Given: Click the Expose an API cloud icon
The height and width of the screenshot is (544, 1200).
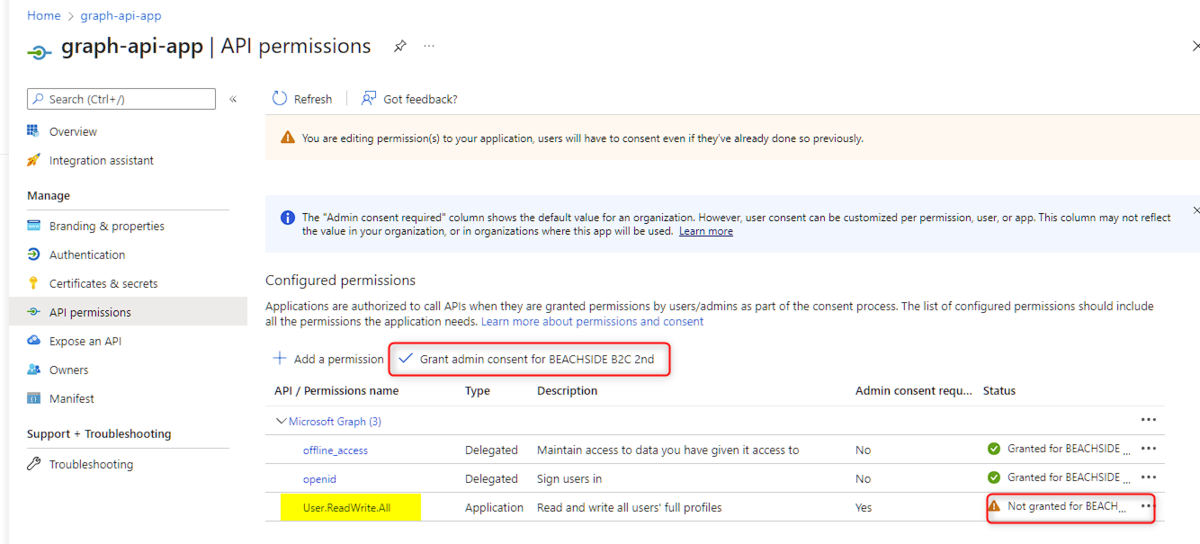Looking at the screenshot, I should tap(33, 341).
